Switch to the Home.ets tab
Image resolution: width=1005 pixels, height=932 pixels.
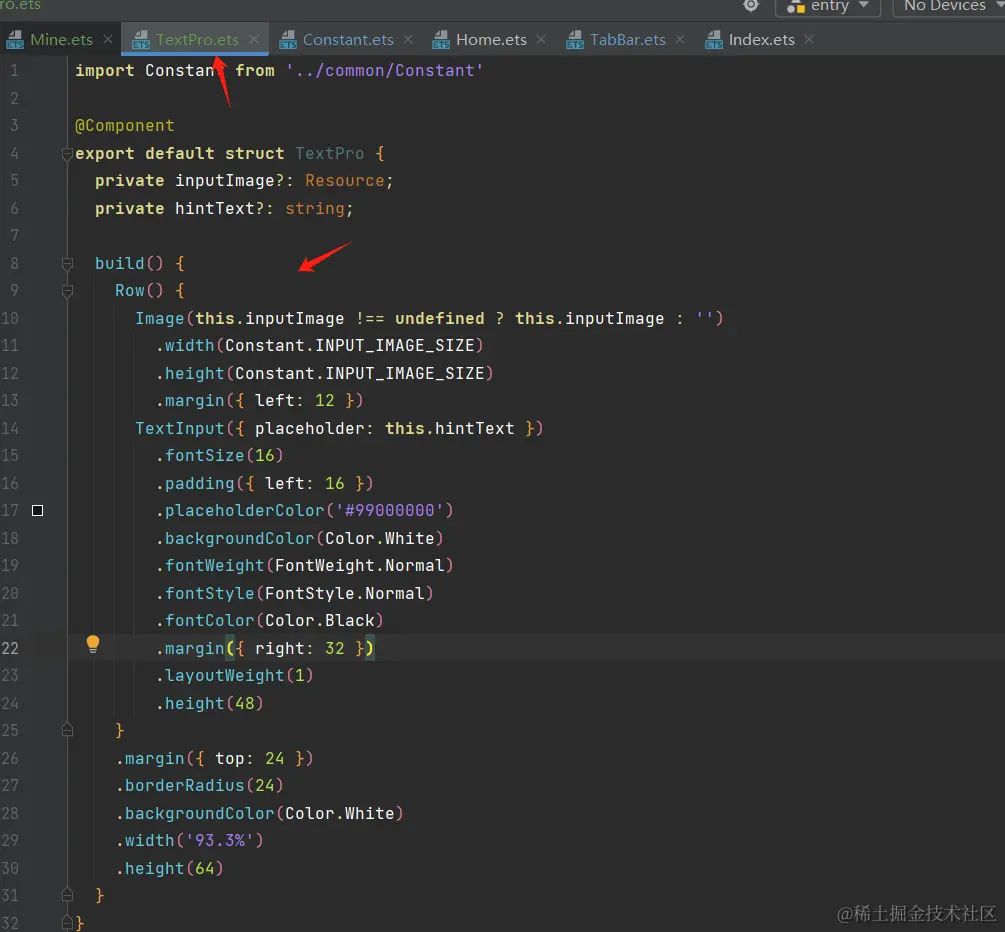(491, 40)
